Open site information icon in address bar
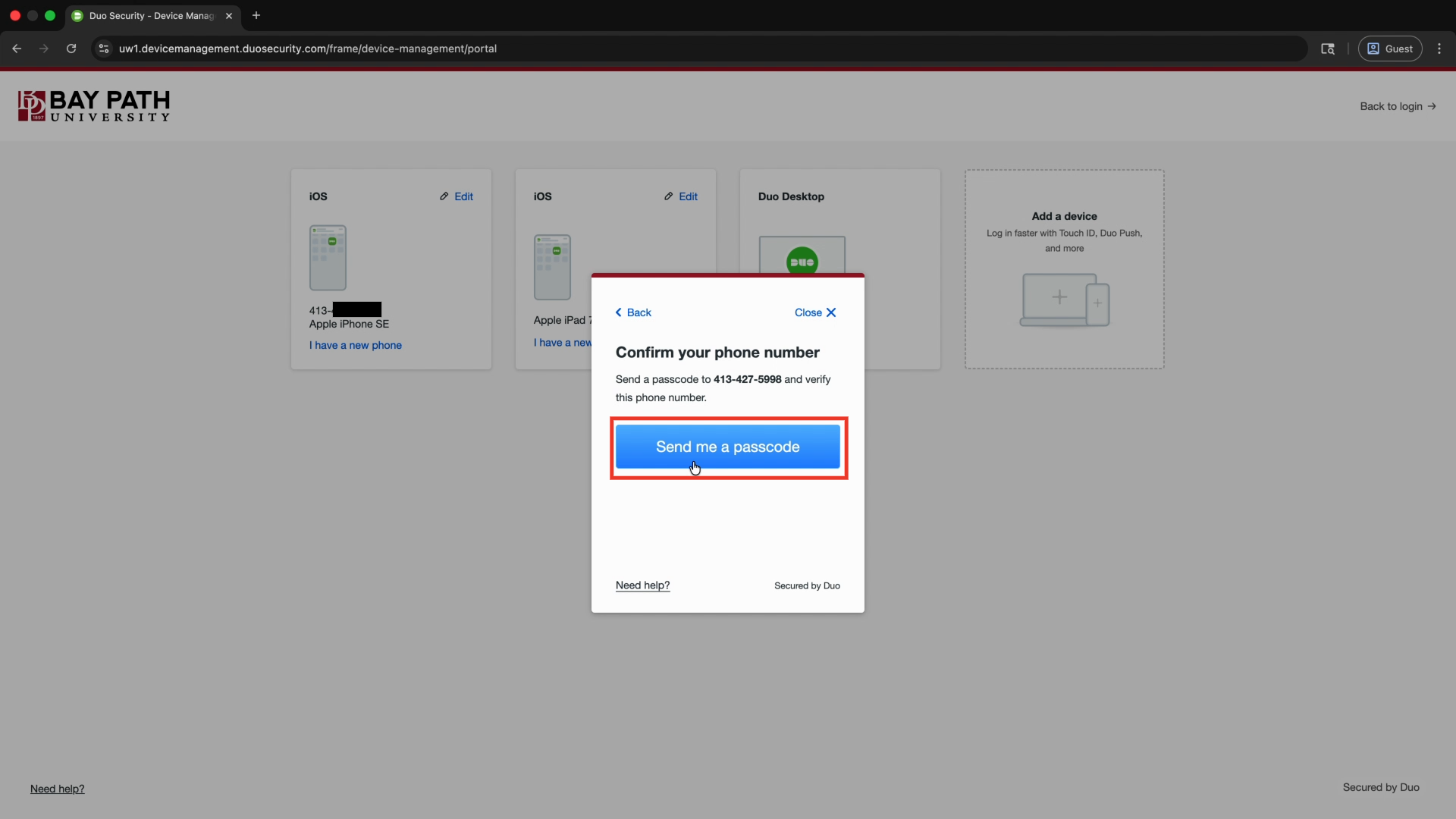 (x=104, y=49)
